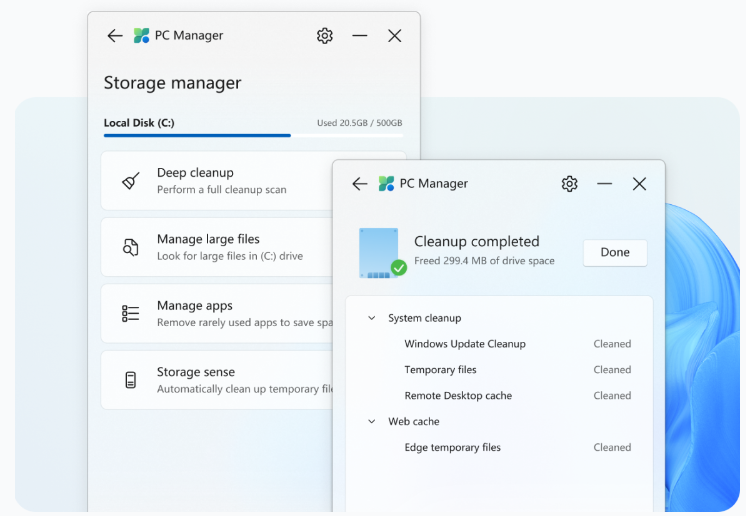The image size is (746, 516).
Task: Open settings gear in Cleanup completed window
Action: (x=569, y=184)
